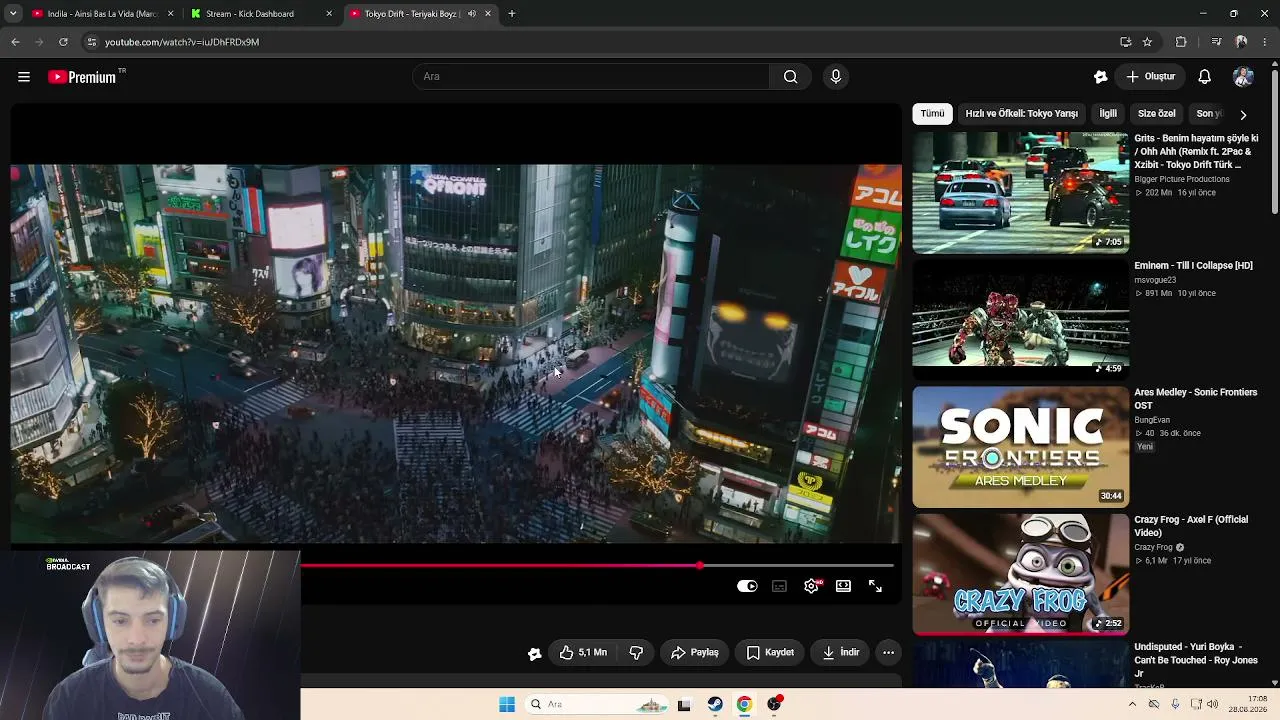Image resolution: width=1280 pixels, height=720 pixels.
Task: Bookmark this page with the star icon
Action: [x=1147, y=42]
